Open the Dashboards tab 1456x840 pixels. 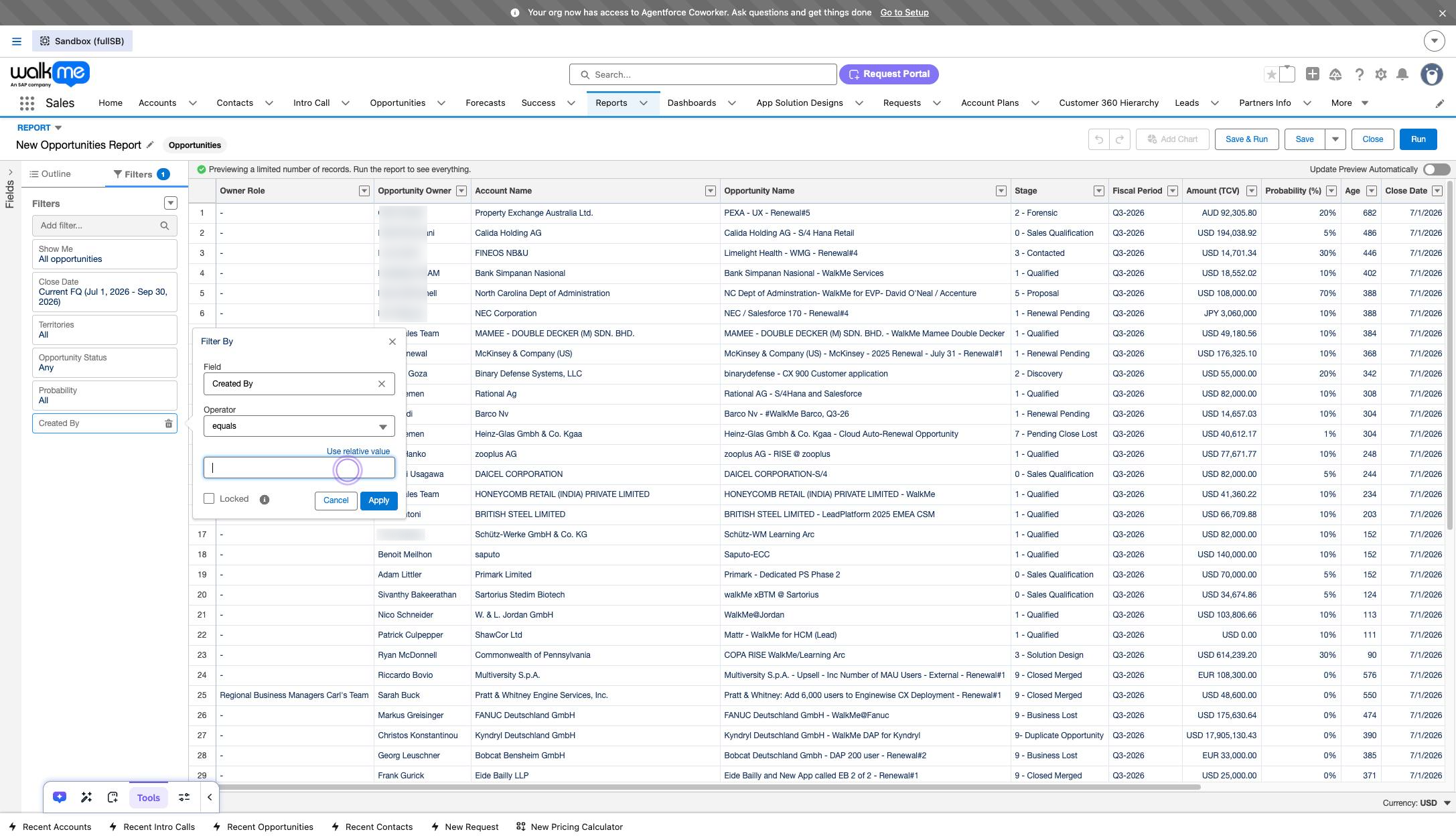pos(692,103)
